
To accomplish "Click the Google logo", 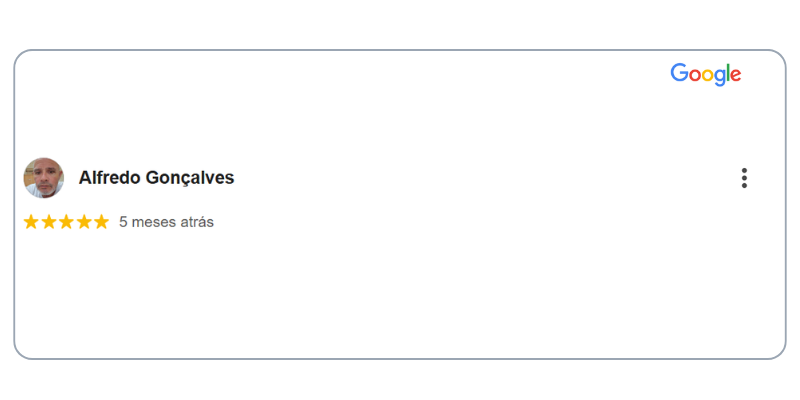I will coord(706,74).
